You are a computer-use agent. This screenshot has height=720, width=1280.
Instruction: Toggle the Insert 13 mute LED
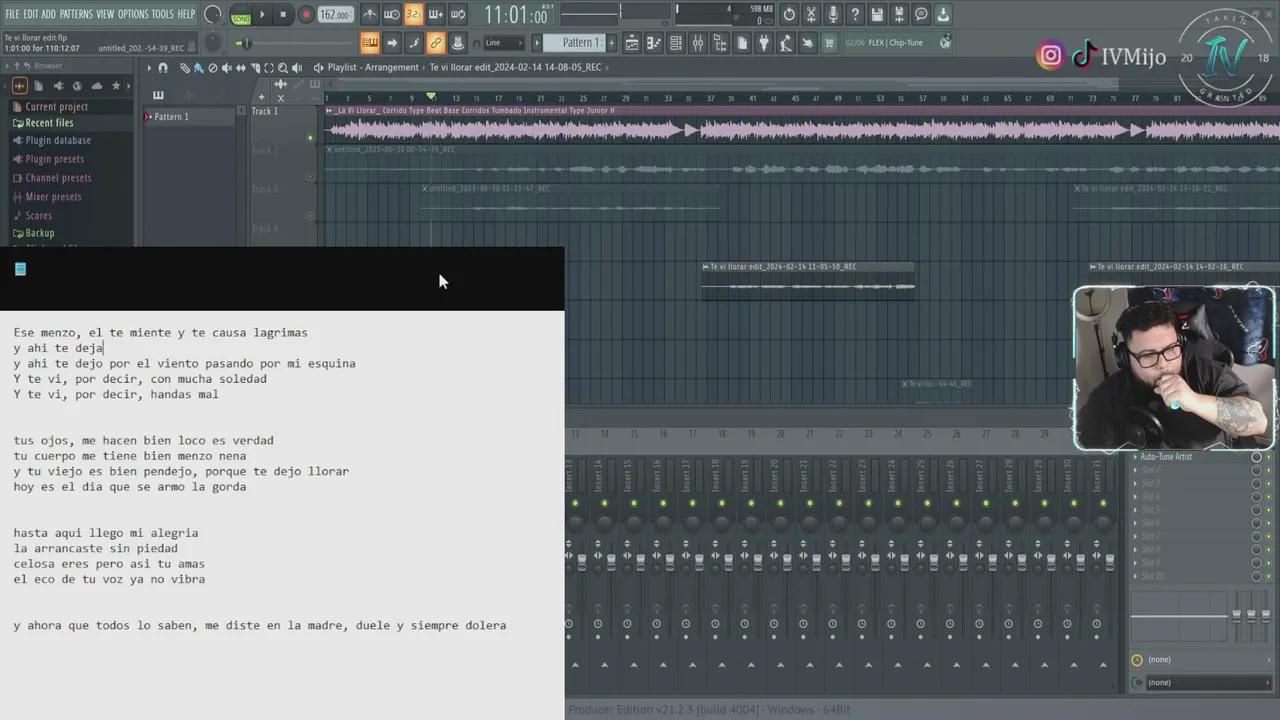(x=575, y=503)
